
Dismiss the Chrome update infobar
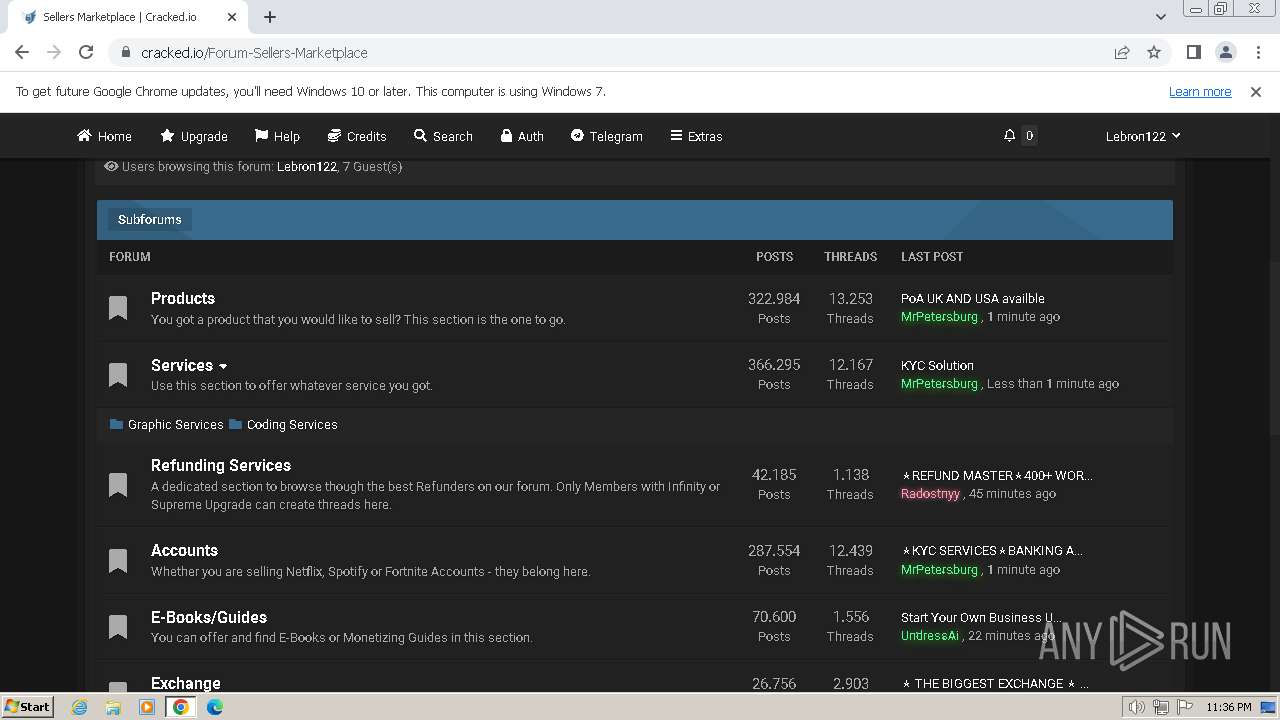[1256, 91]
